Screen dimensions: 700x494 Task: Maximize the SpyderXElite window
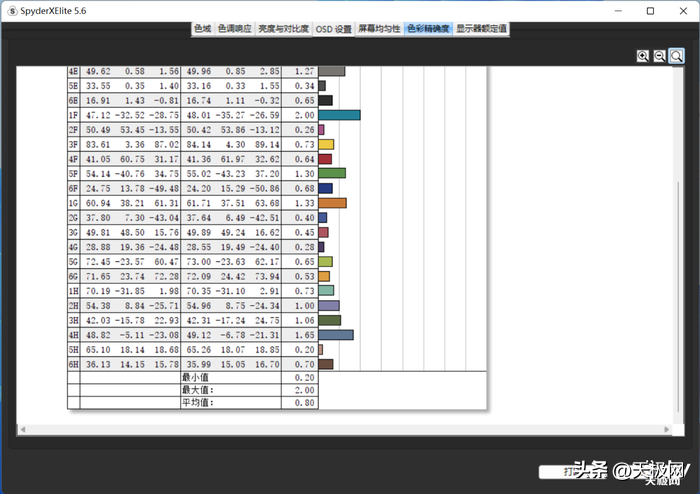tap(651, 11)
